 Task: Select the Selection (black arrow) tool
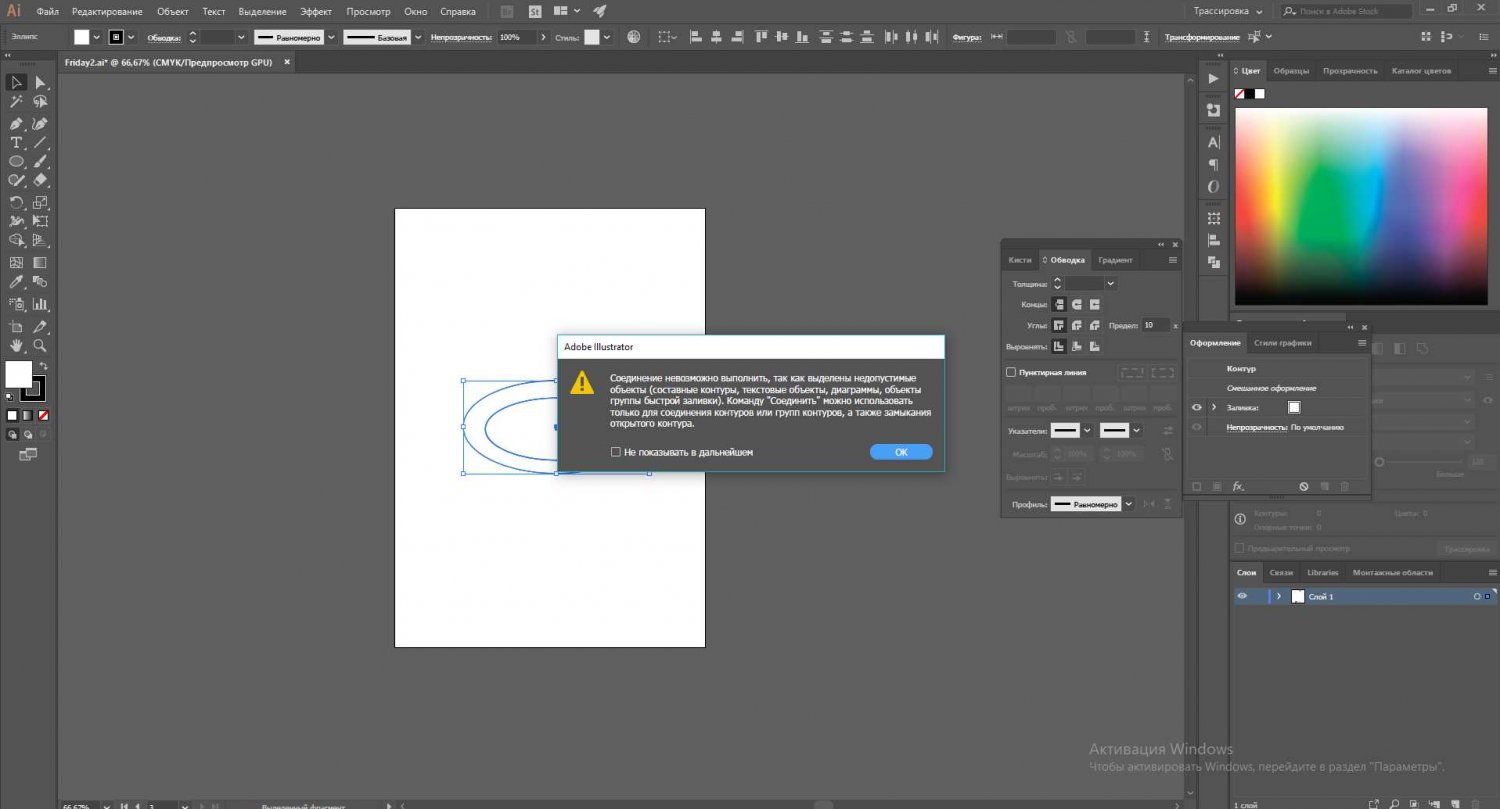(17, 82)
